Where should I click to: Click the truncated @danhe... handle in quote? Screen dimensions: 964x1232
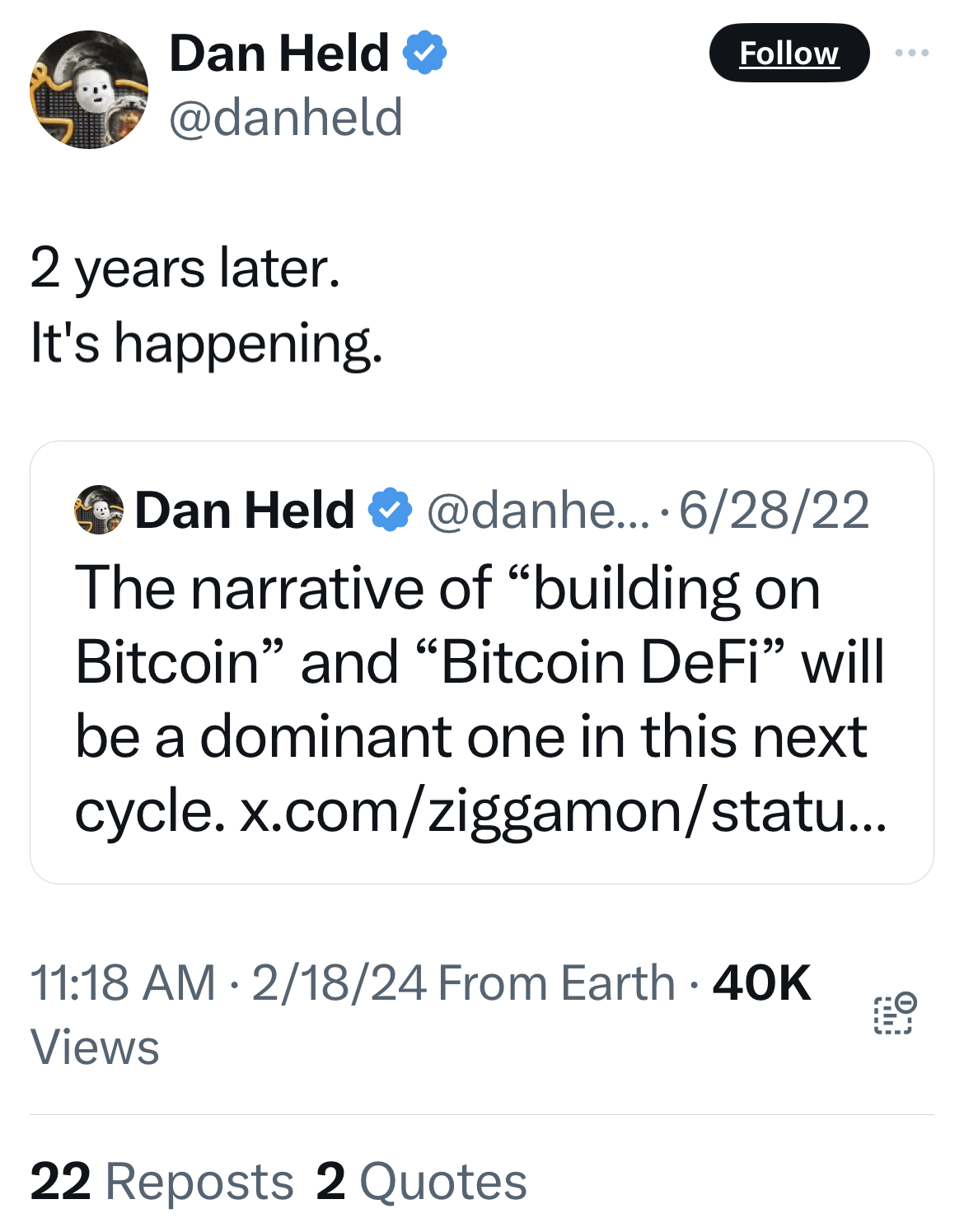point(538,510)
